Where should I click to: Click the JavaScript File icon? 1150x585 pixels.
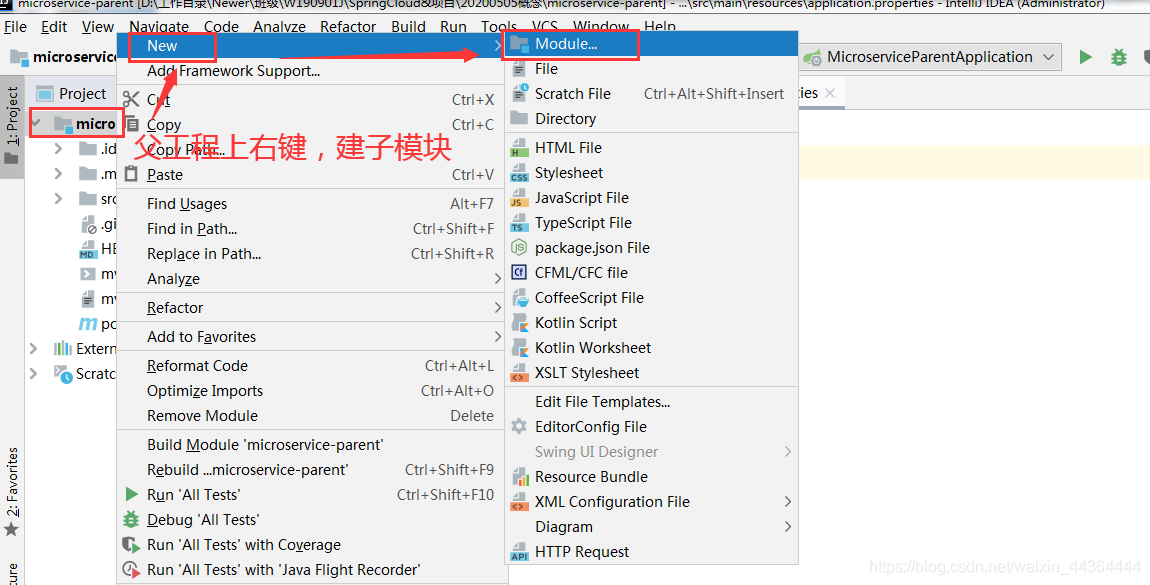pyautogui.click(x=519, y=198)
